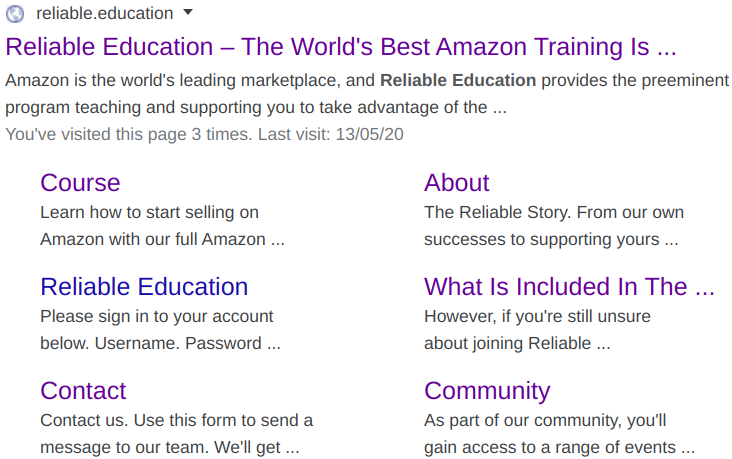This screenshot has width=732, height=459.
Task: Expand the dropdown arrow next to reliable.education
Action: [x=188, y=12]
